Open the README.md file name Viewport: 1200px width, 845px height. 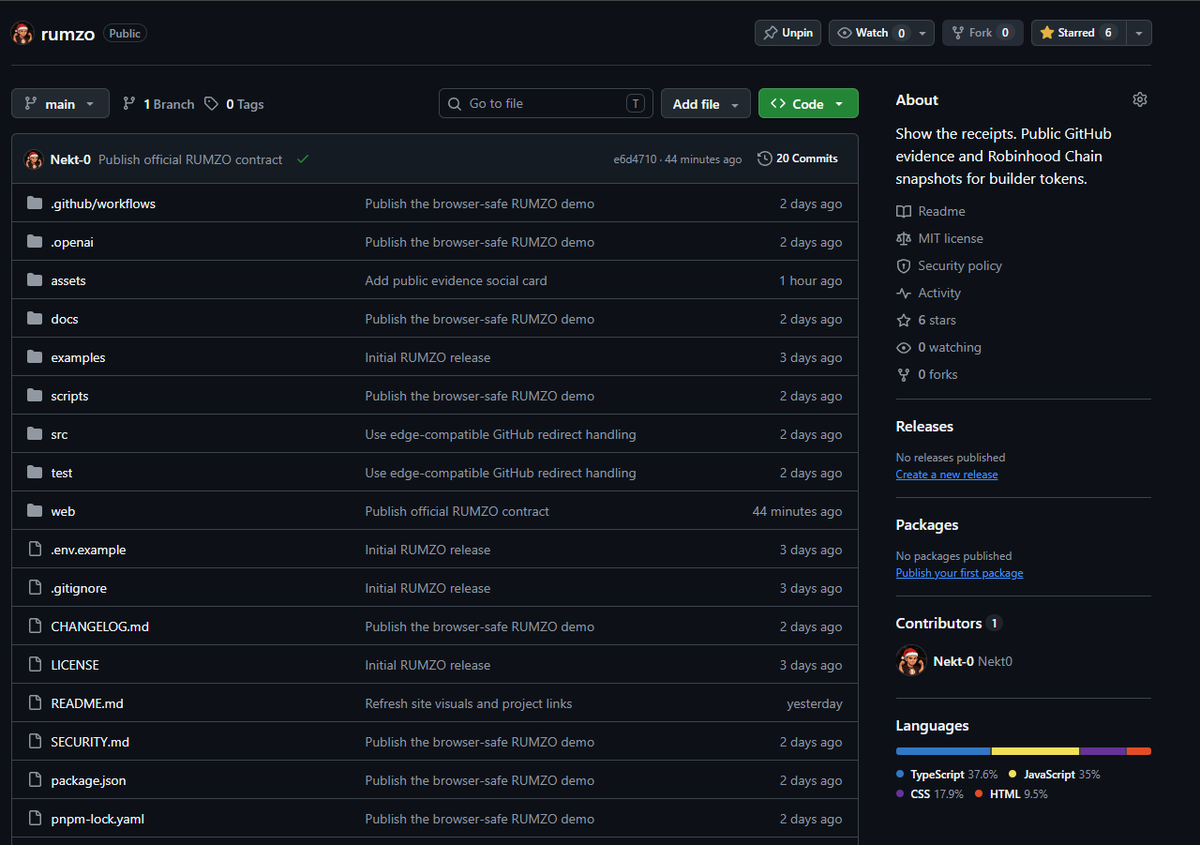87,703
